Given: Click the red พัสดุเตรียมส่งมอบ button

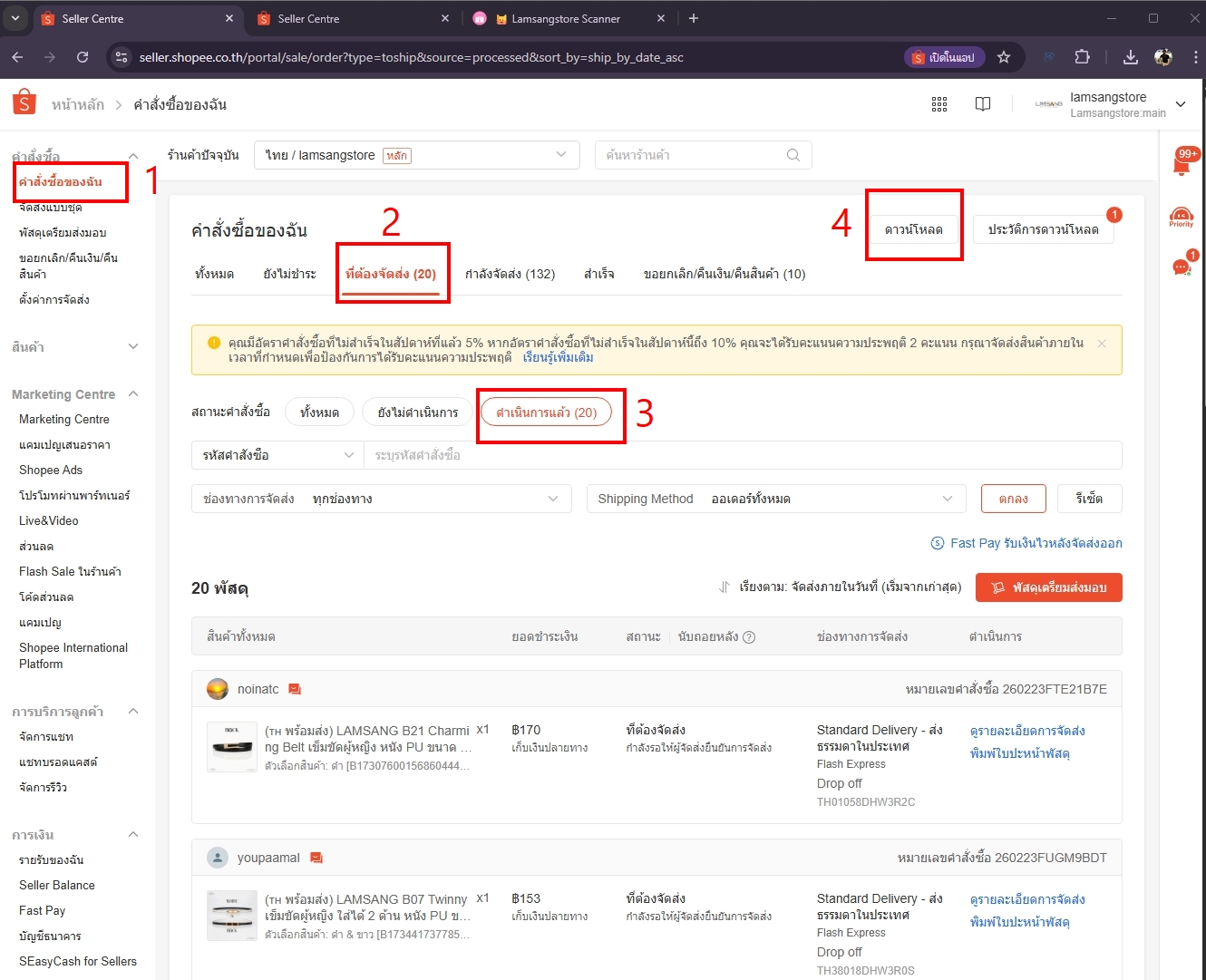Looking at the screenshot, I should tap(1049, 587).
